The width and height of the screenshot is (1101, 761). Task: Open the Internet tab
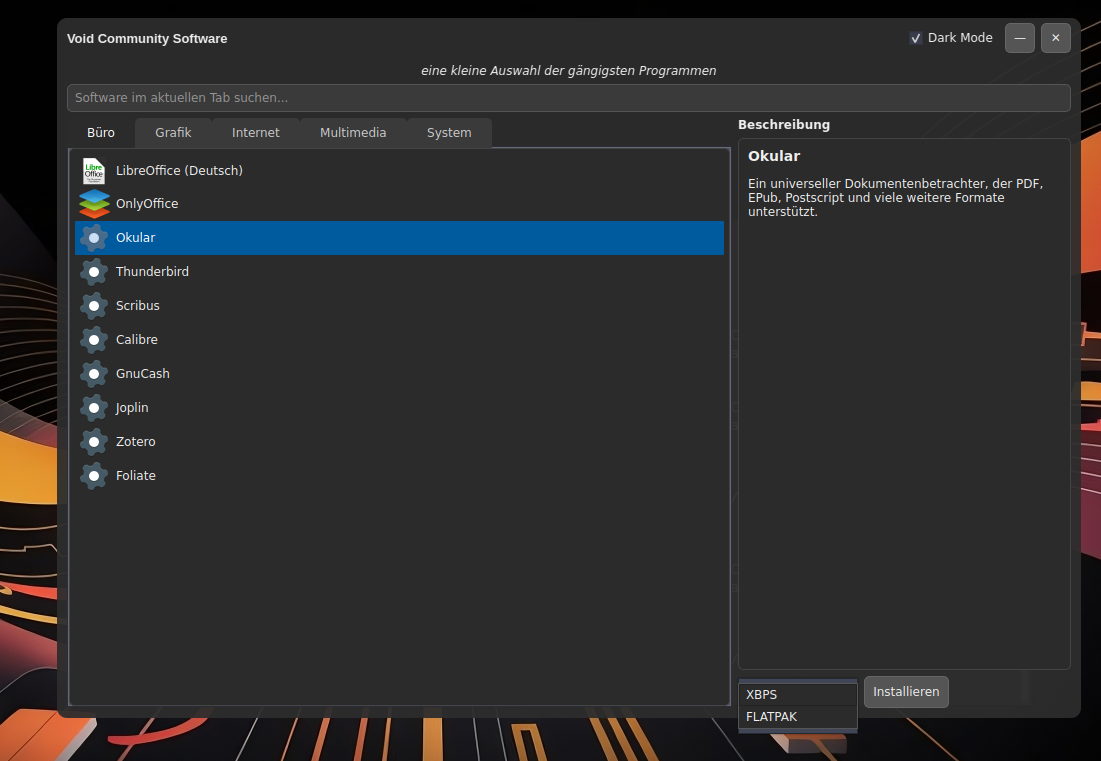(256, 133)
